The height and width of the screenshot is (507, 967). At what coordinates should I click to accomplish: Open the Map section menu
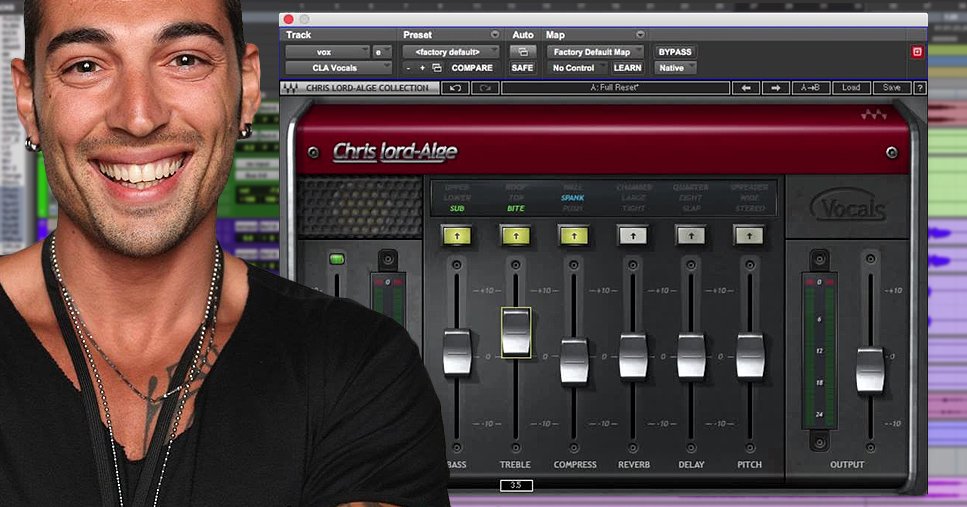[x=555, y=35]
